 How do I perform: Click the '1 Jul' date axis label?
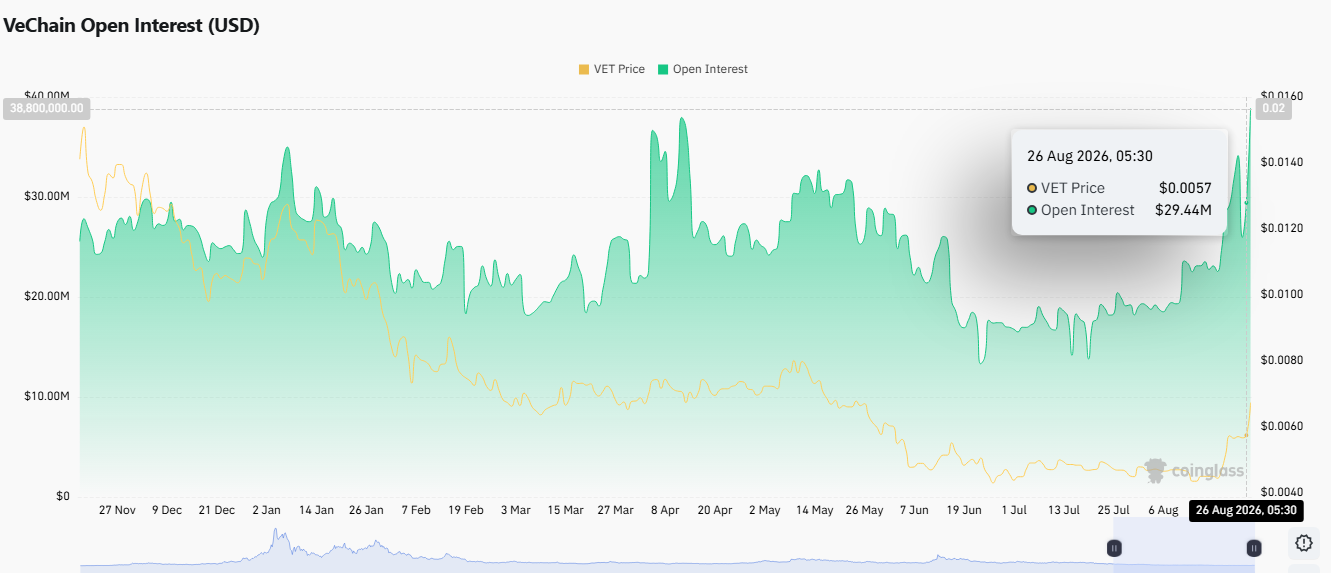[x=1014, y=510]
